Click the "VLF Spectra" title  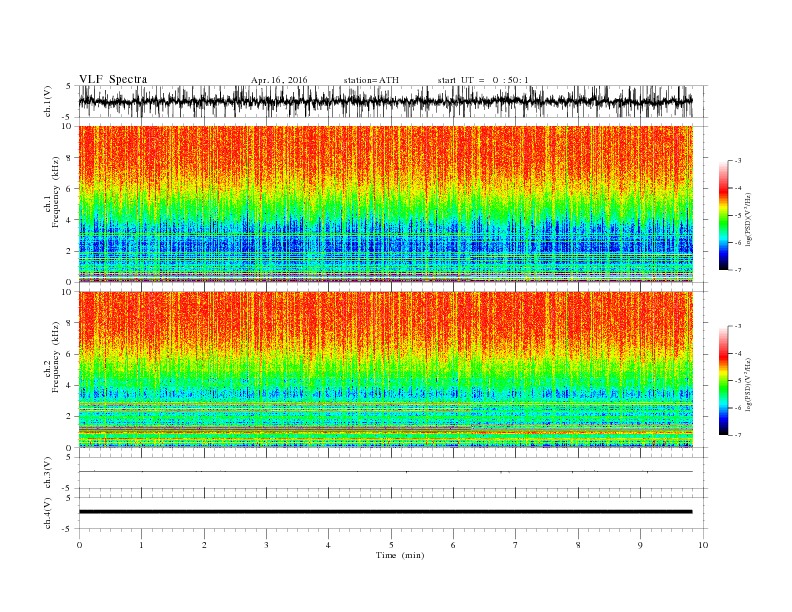(x=113, y=79)
